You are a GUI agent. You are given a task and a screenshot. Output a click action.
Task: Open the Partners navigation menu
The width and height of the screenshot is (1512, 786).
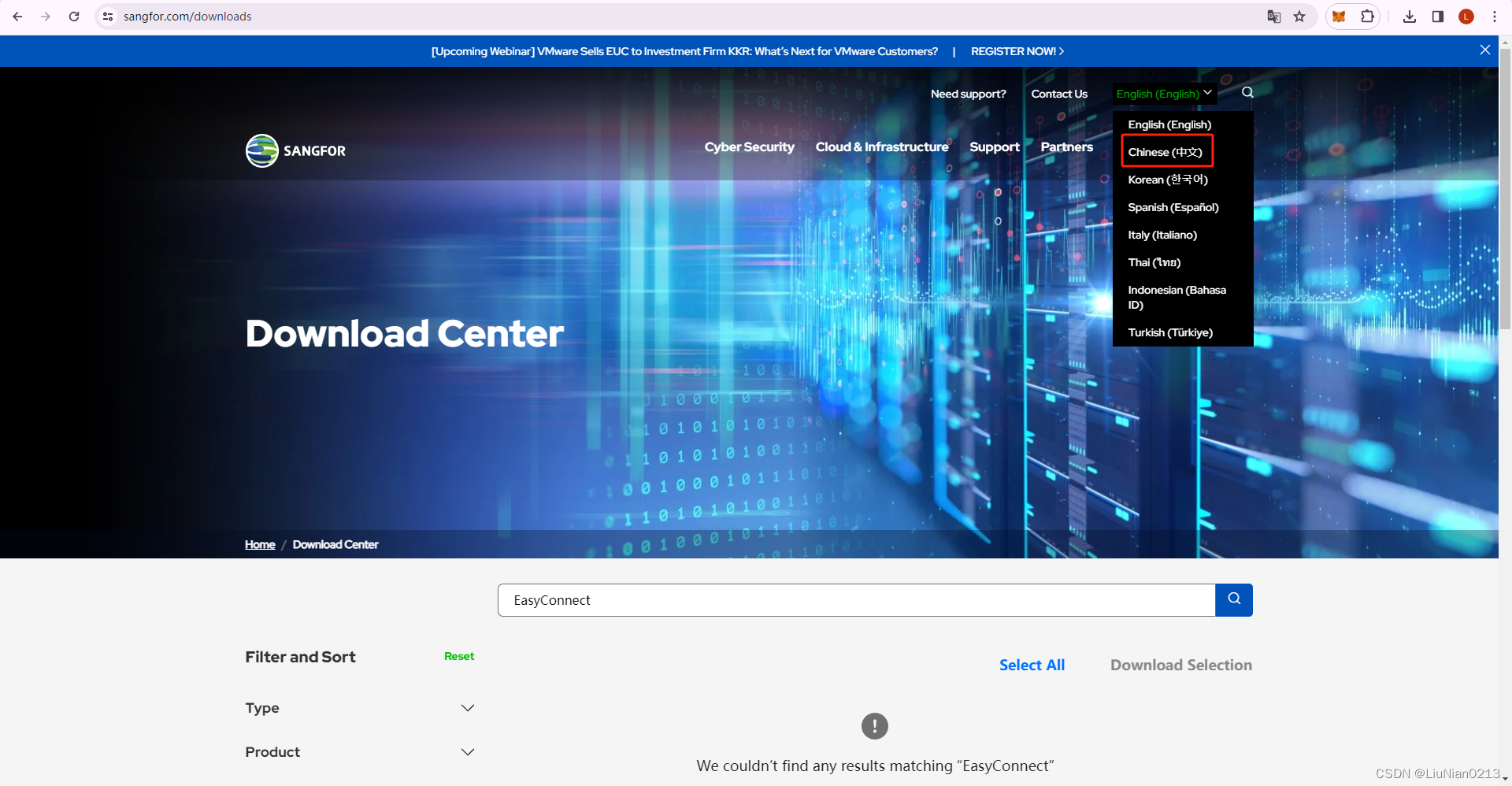1066,147
